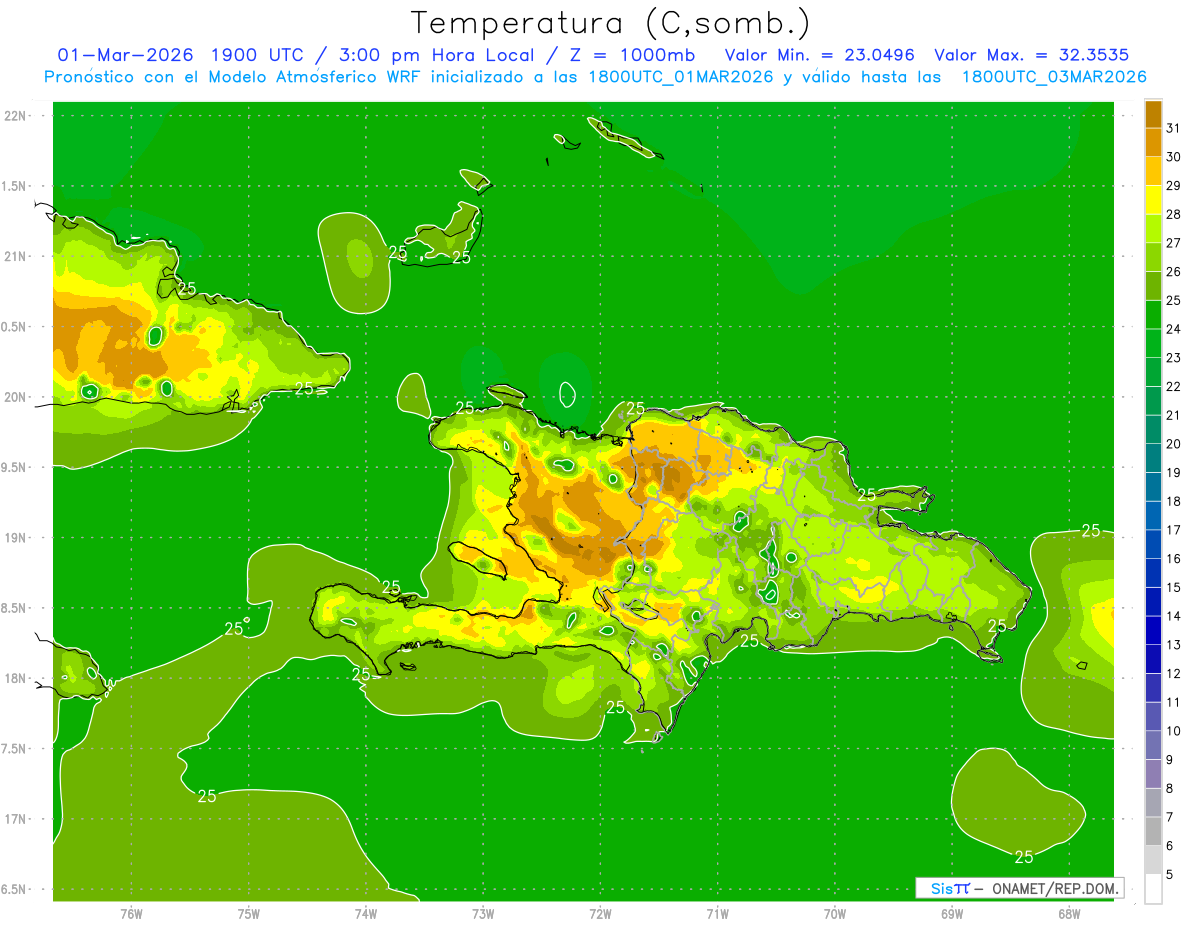The image size is (1200, 927).
Task: Click the "20N" latitude label
Action: coord(14,397)
